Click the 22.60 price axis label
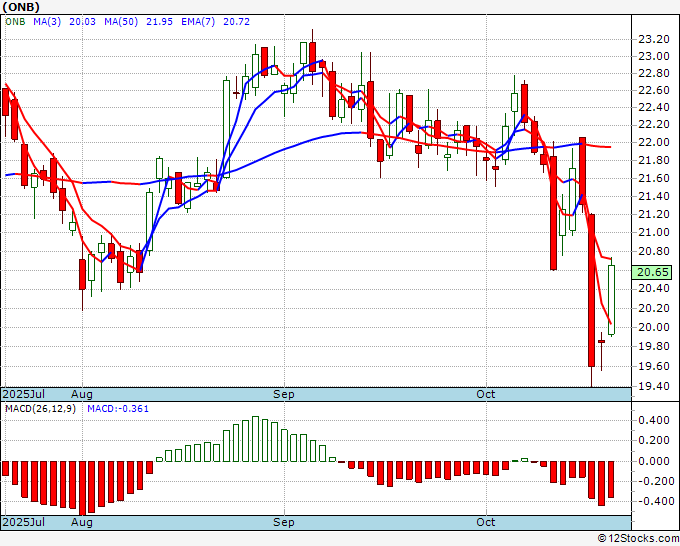Viewport: 680px width, 546px height. (654, 90)
